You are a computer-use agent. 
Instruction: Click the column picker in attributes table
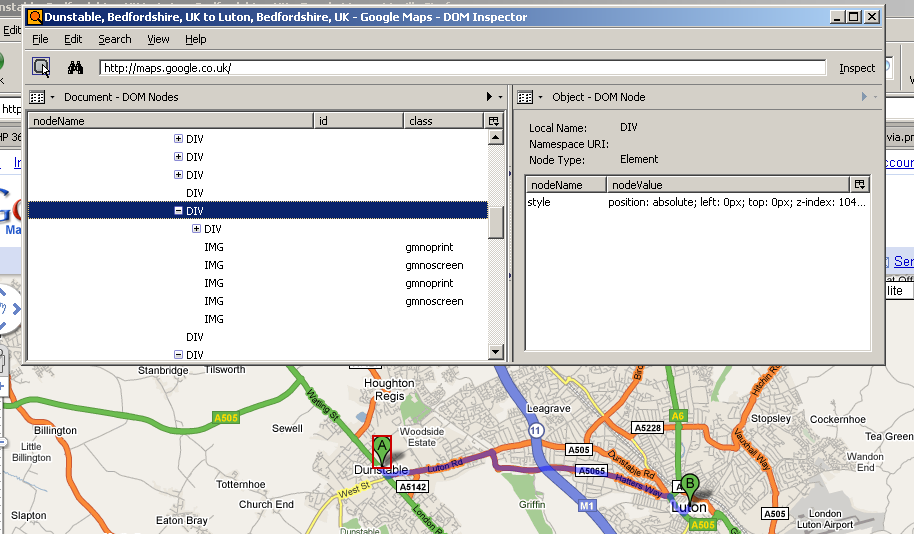tap(859, 185)
